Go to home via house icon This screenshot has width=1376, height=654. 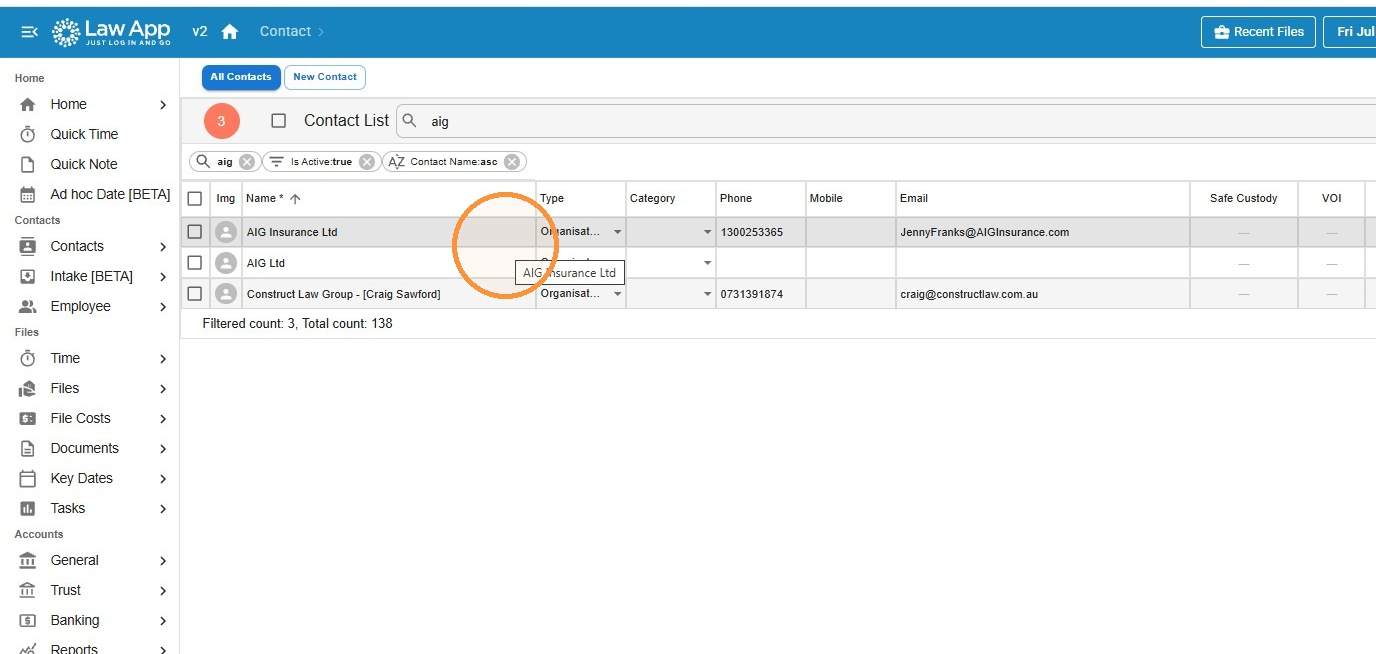click(230, 32)
